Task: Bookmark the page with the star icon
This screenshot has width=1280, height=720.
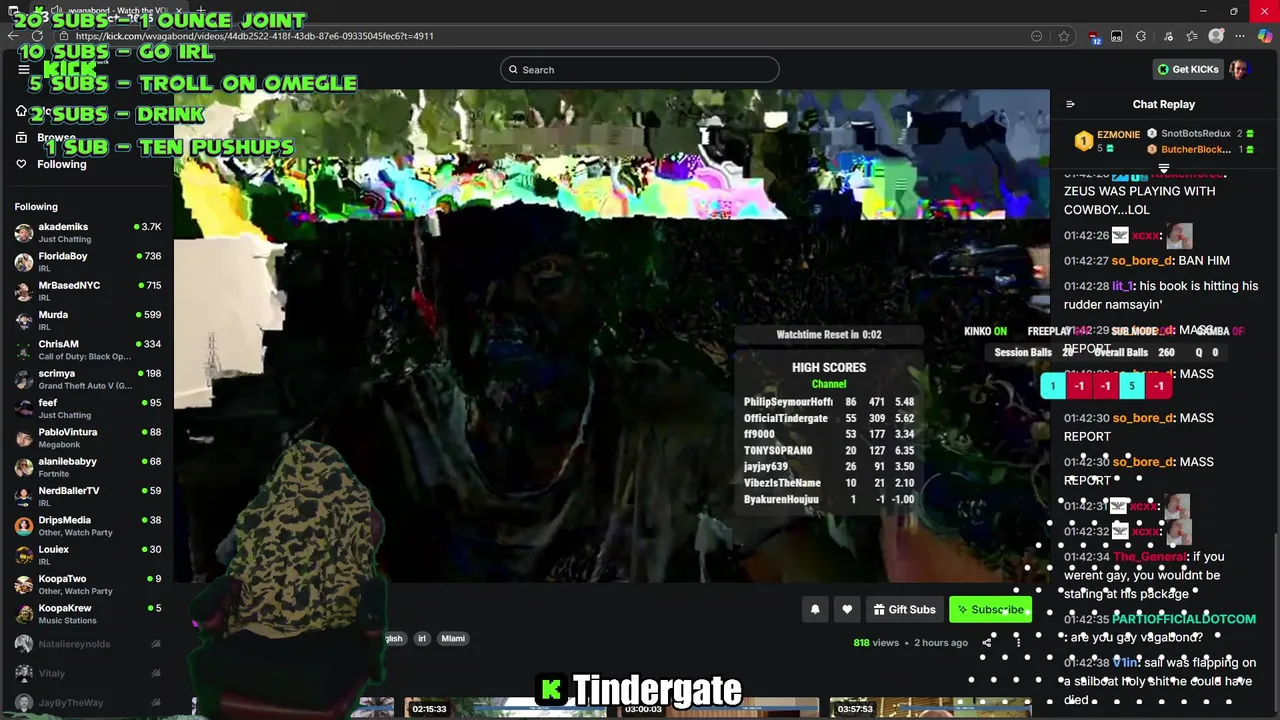Action: pos(1064,36)
